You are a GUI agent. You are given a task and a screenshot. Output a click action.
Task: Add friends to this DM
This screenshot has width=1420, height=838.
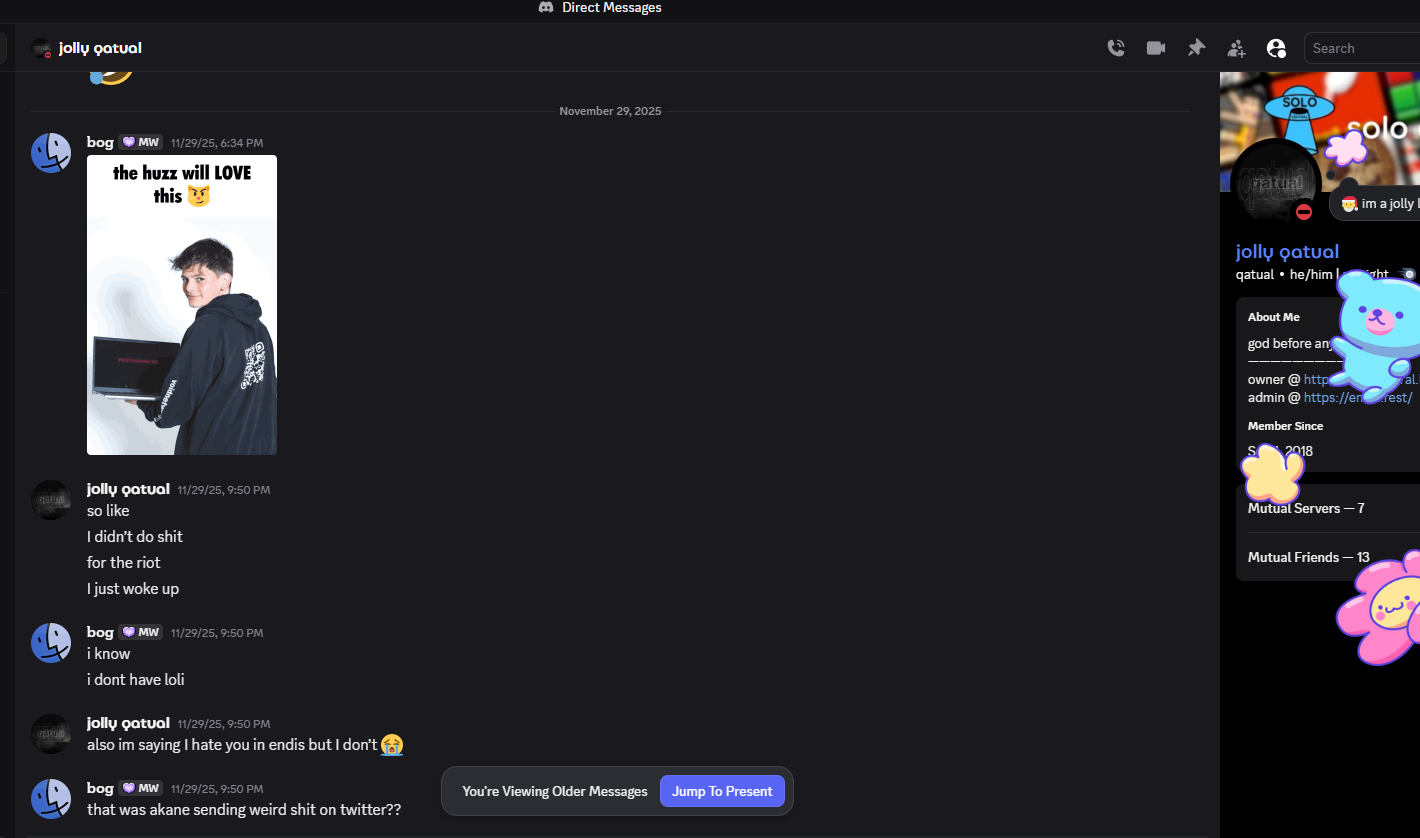1237,48
